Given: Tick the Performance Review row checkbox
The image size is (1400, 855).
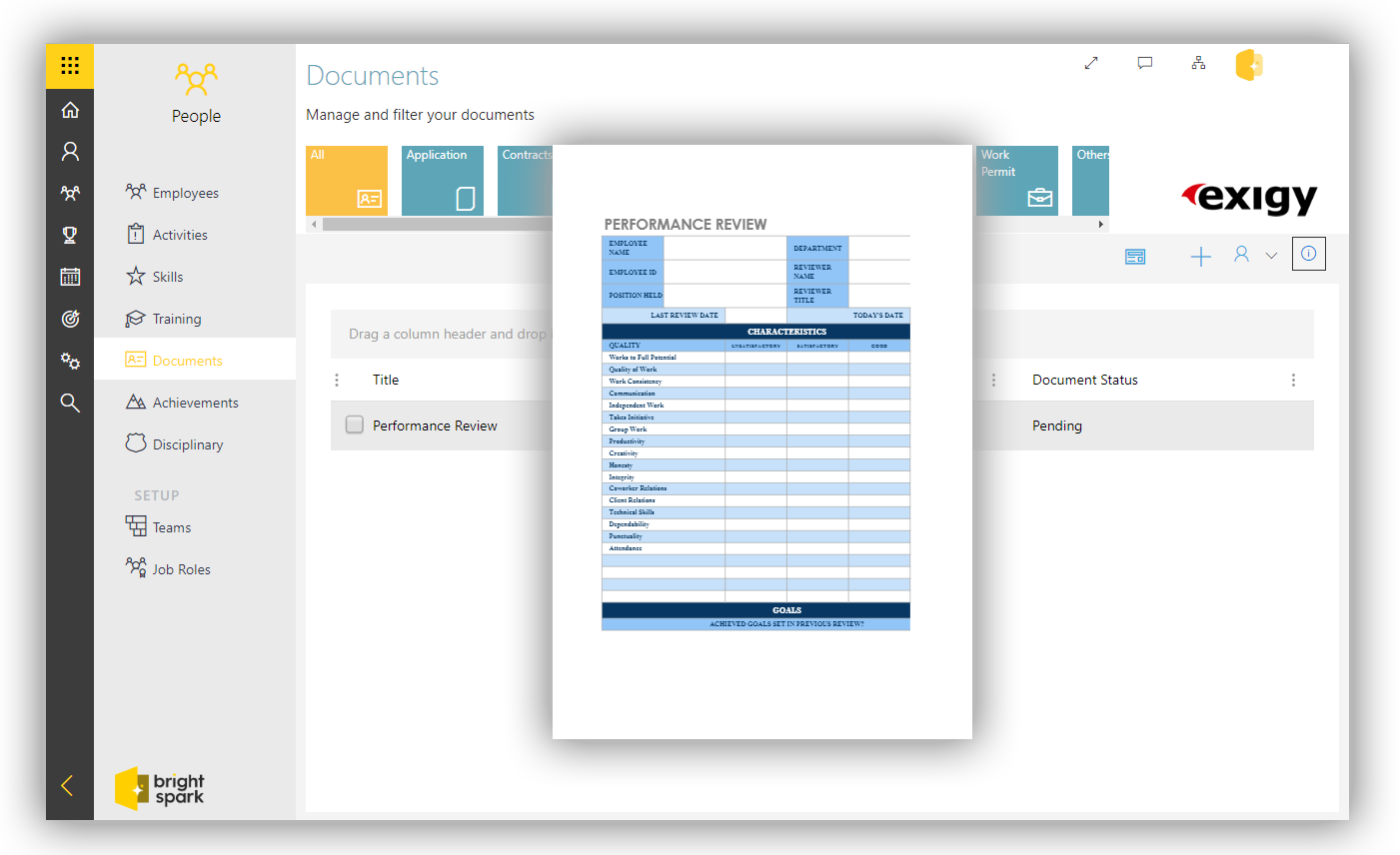Looking at the screenshot, I should [x=354, y=425].
